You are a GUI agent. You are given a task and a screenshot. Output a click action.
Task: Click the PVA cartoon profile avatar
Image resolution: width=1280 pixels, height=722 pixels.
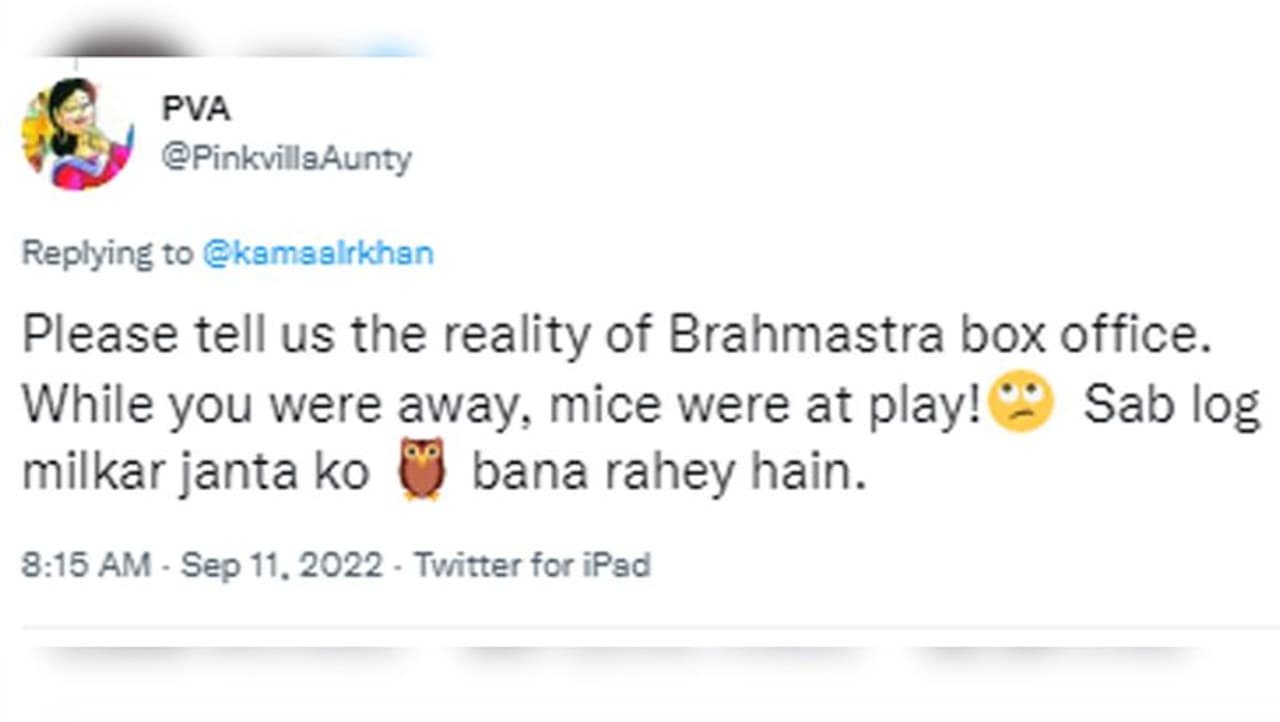tap(77, 134)
